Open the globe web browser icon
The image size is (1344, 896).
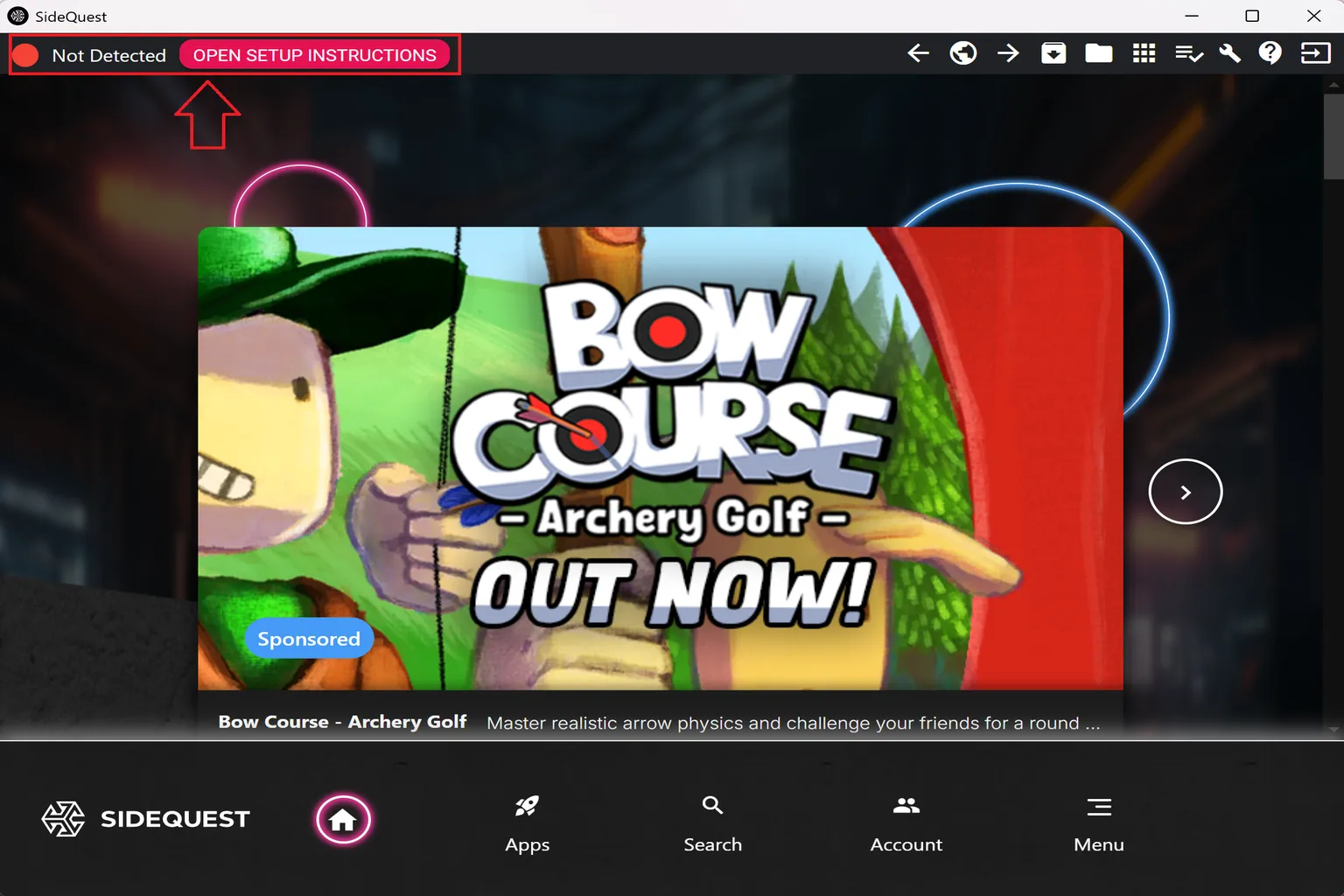(x=963, y=53)
